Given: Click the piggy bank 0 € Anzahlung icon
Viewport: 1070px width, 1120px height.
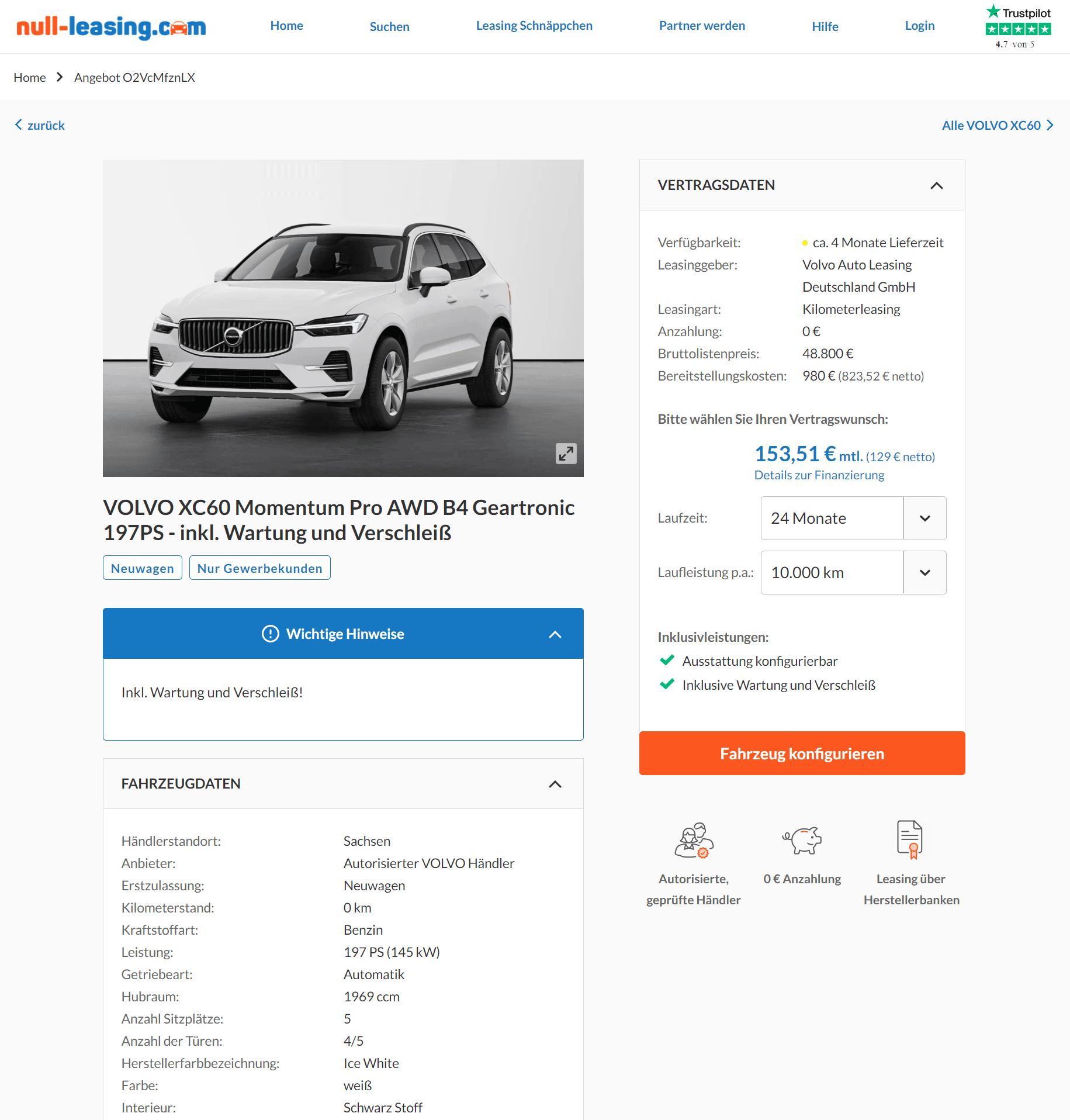Looking at the screenshot, I should [x=802, y=841].
